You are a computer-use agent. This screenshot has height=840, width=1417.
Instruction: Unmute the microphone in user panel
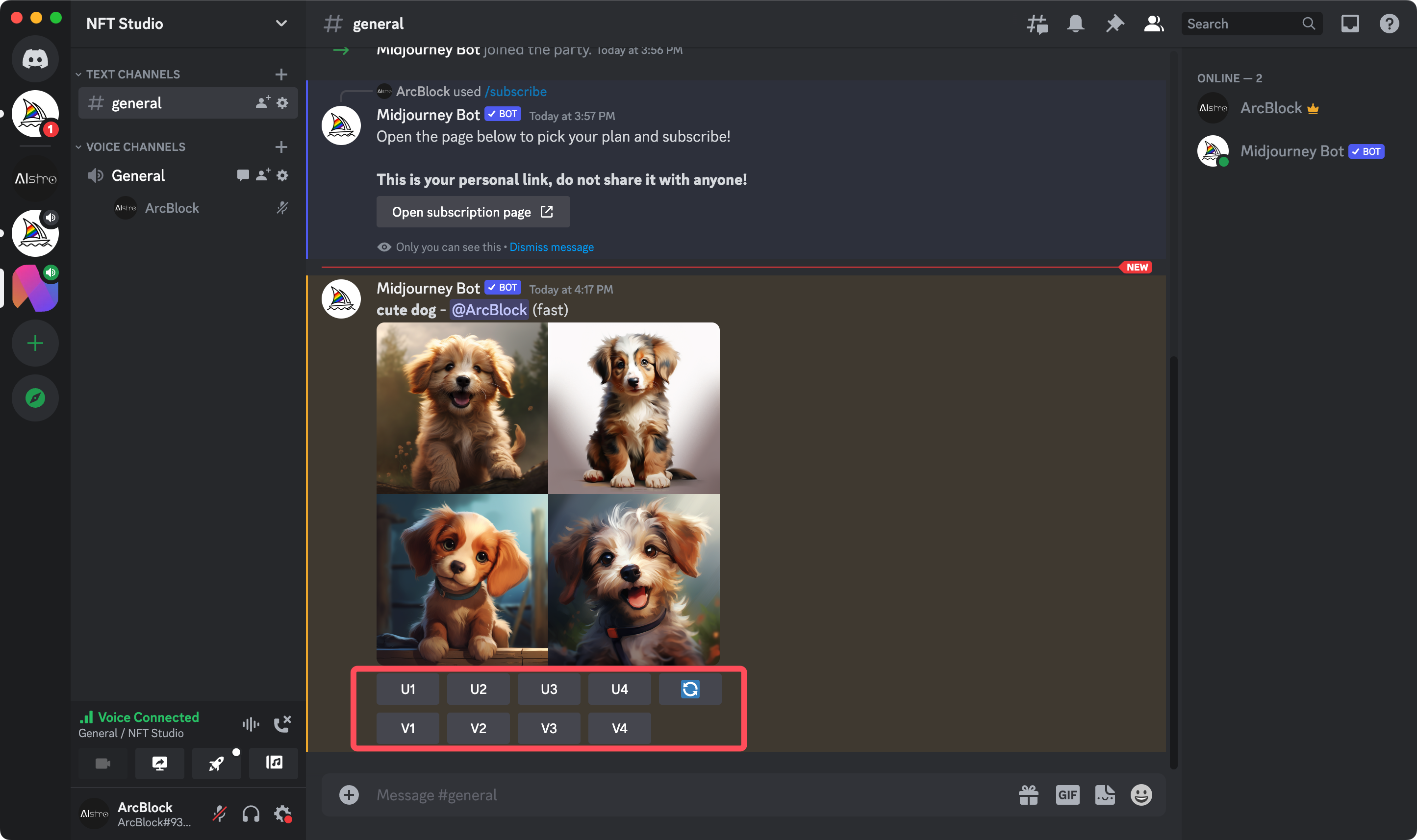tap(220, 814)
